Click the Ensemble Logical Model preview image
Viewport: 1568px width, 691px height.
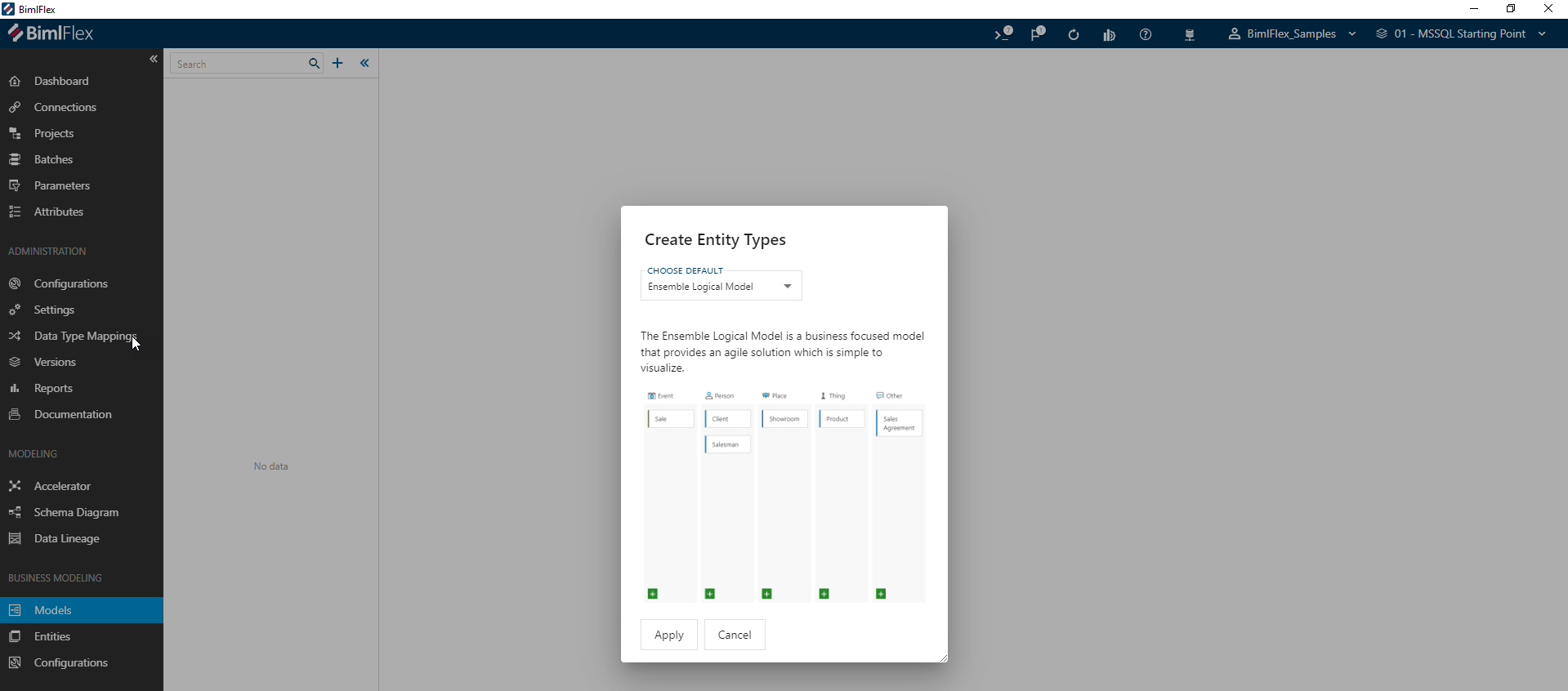point(784,496)
